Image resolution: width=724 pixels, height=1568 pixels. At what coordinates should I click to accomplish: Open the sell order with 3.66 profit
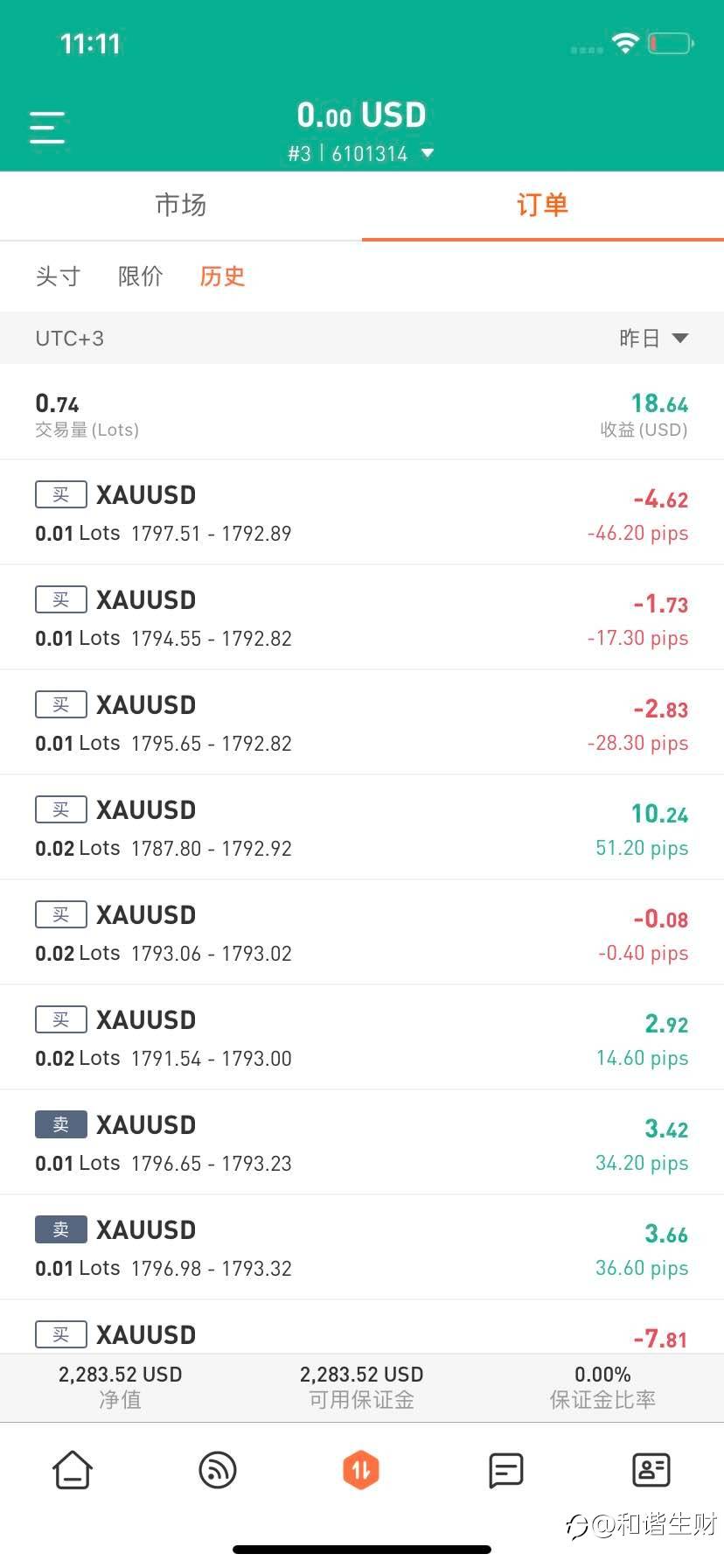(362, 1247)
